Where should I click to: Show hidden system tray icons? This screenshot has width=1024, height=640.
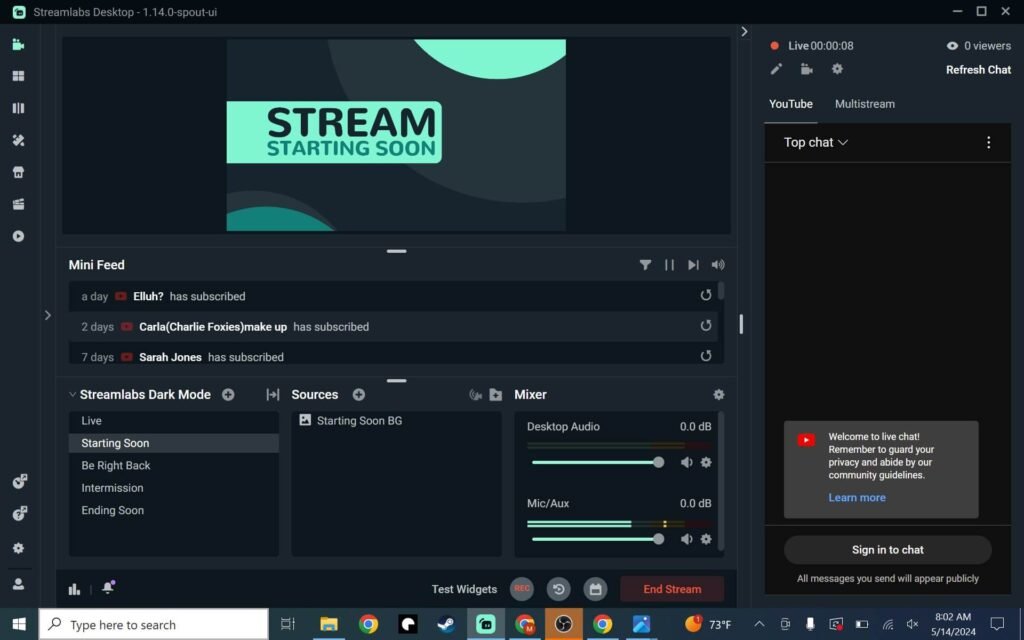(759, 624)
